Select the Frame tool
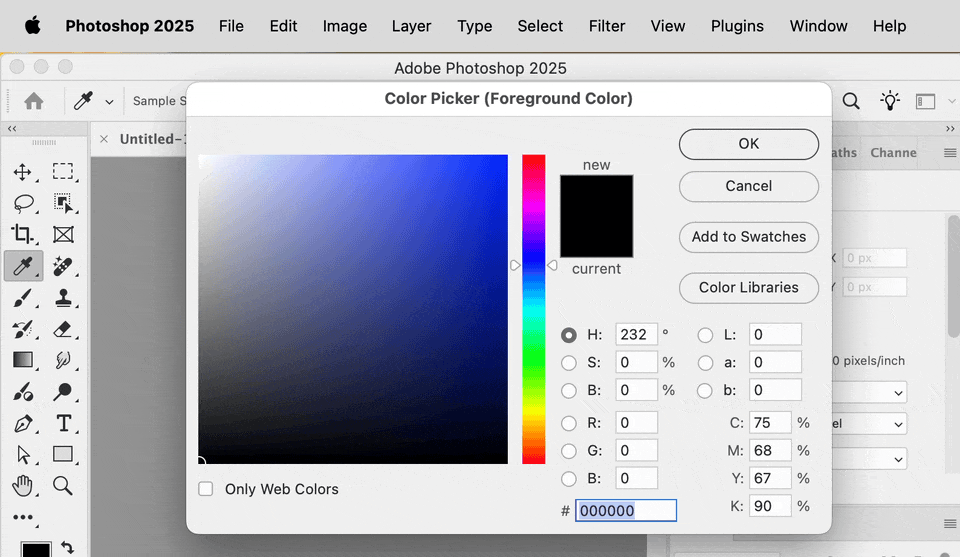 click(x=63, y=234)
